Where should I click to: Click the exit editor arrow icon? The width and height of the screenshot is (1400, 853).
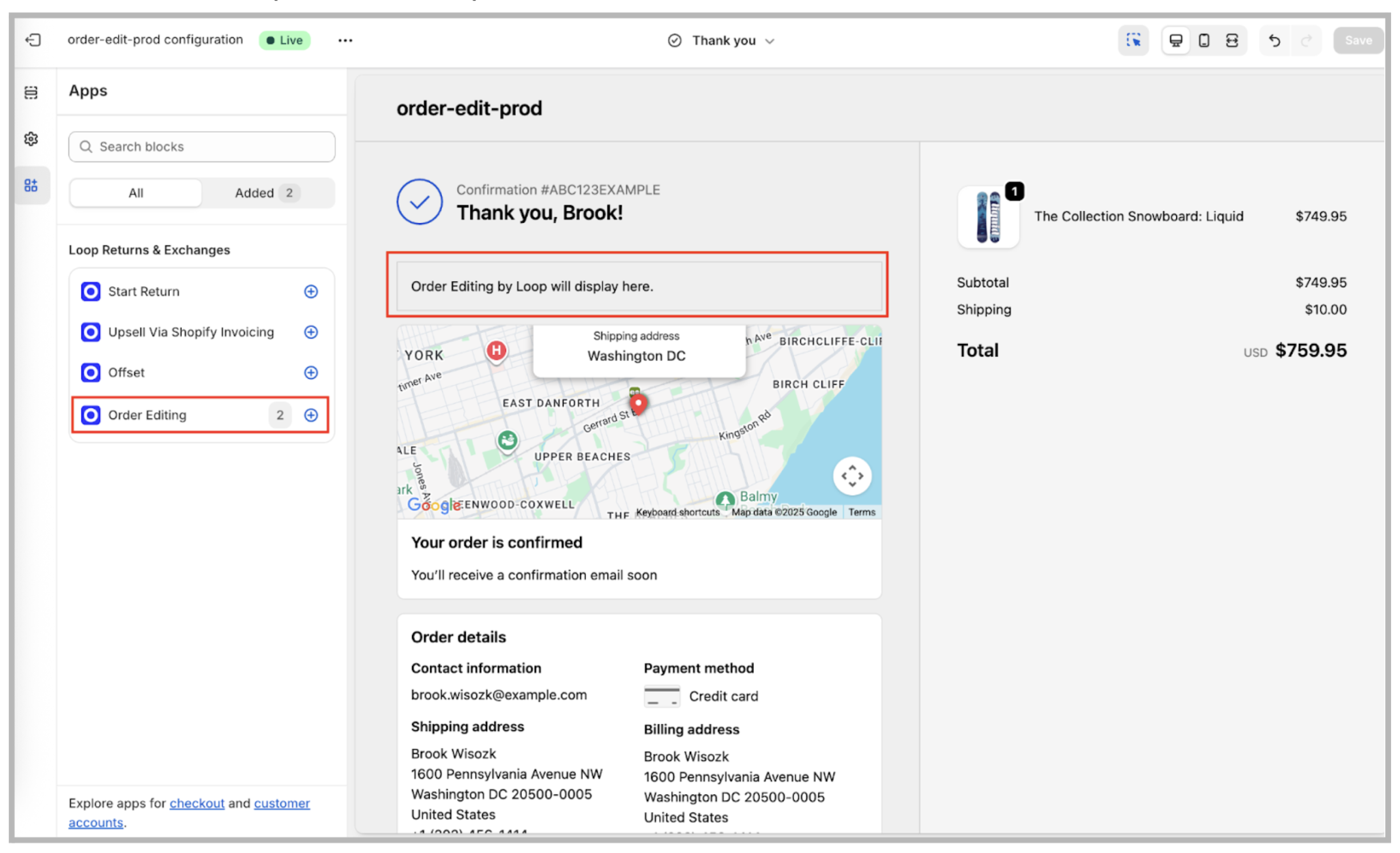(x=33, y=40)
